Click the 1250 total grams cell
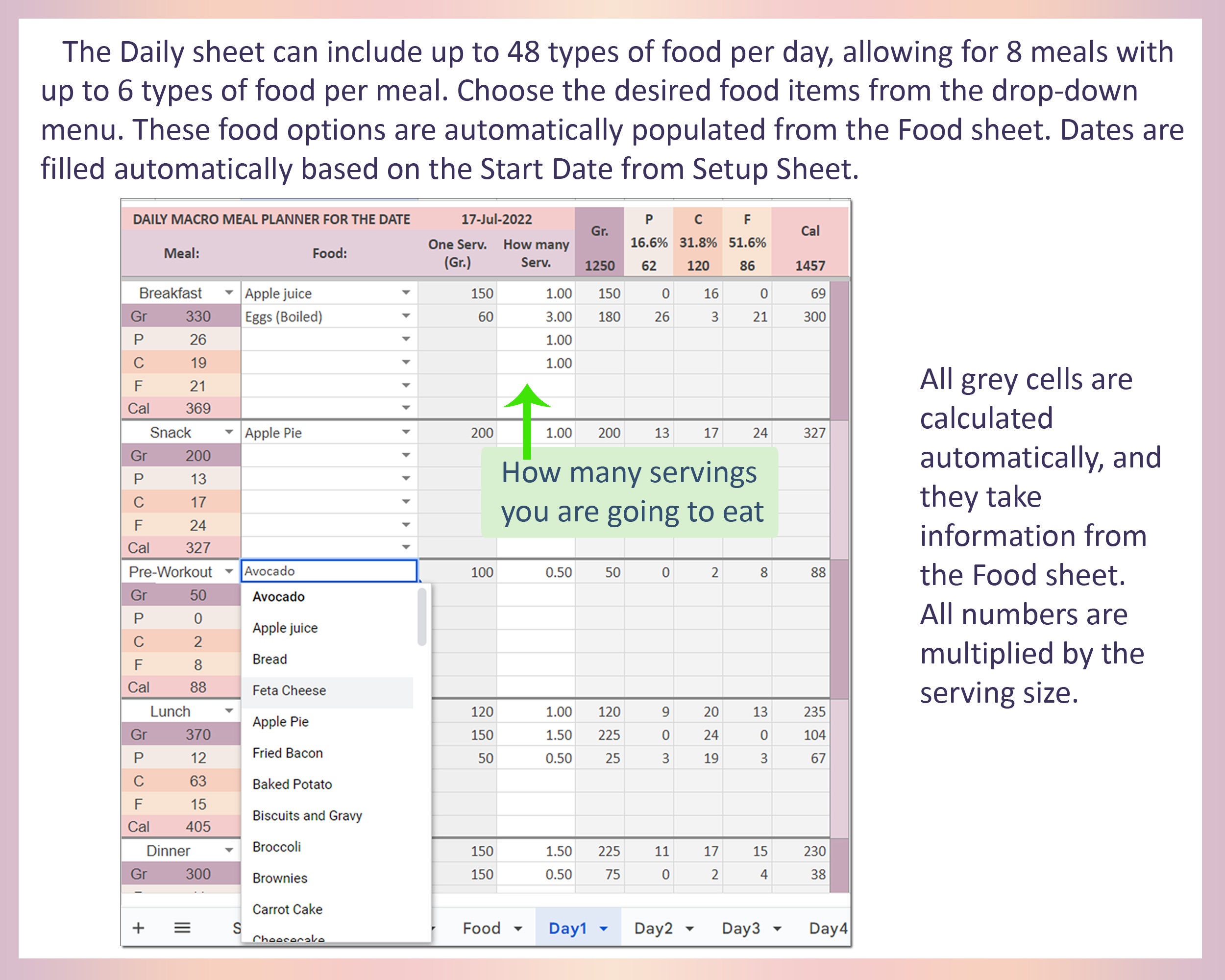1225x980 pixels. coord(599,265)
